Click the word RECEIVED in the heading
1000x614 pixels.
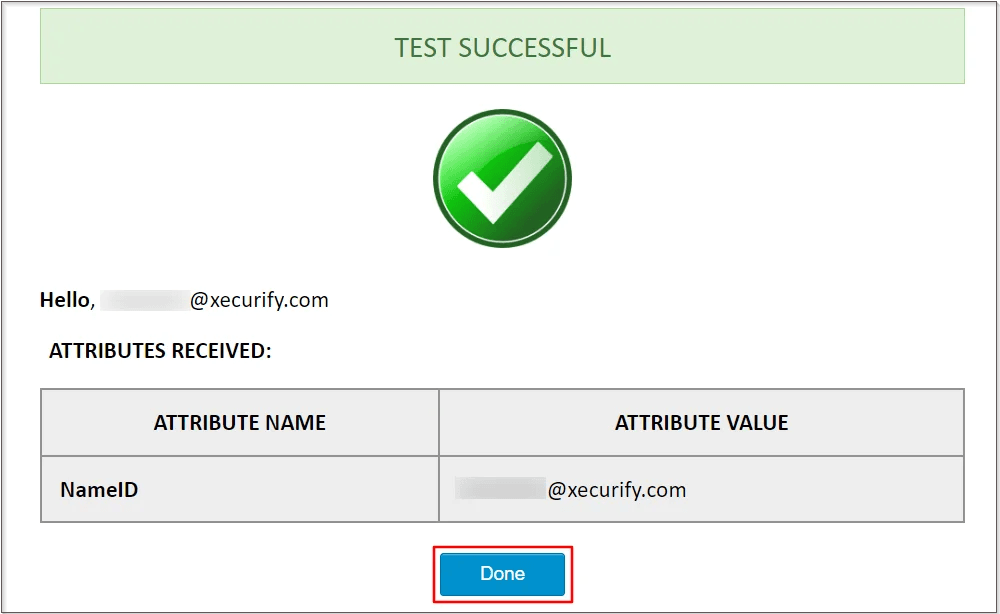pyautogui.click(x=221, y=351)
